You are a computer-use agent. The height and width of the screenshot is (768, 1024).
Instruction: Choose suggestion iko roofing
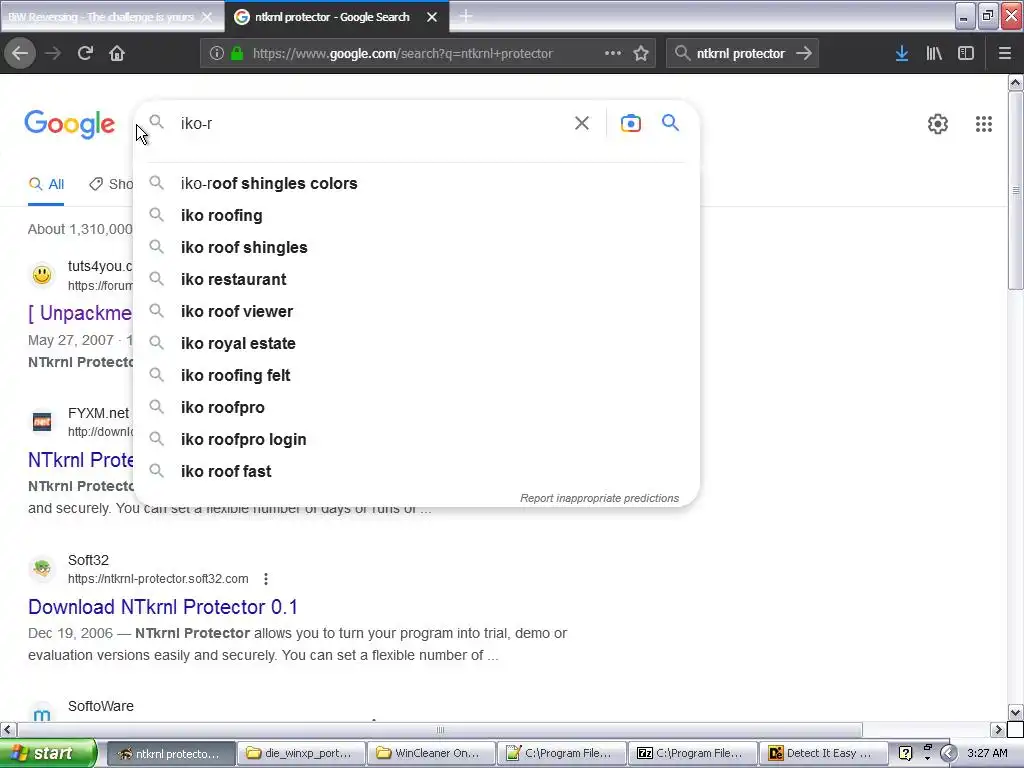(416, 216)
